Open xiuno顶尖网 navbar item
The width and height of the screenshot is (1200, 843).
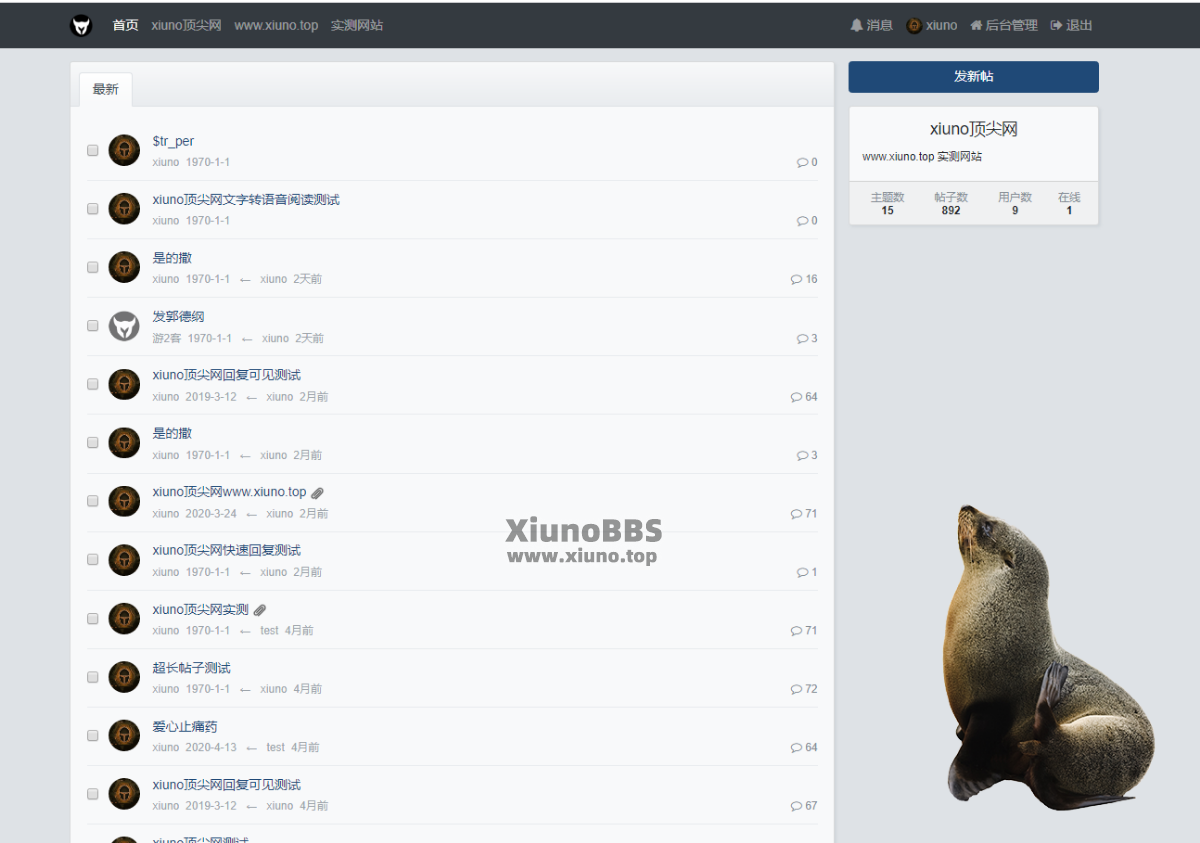(x=186, y=25)
